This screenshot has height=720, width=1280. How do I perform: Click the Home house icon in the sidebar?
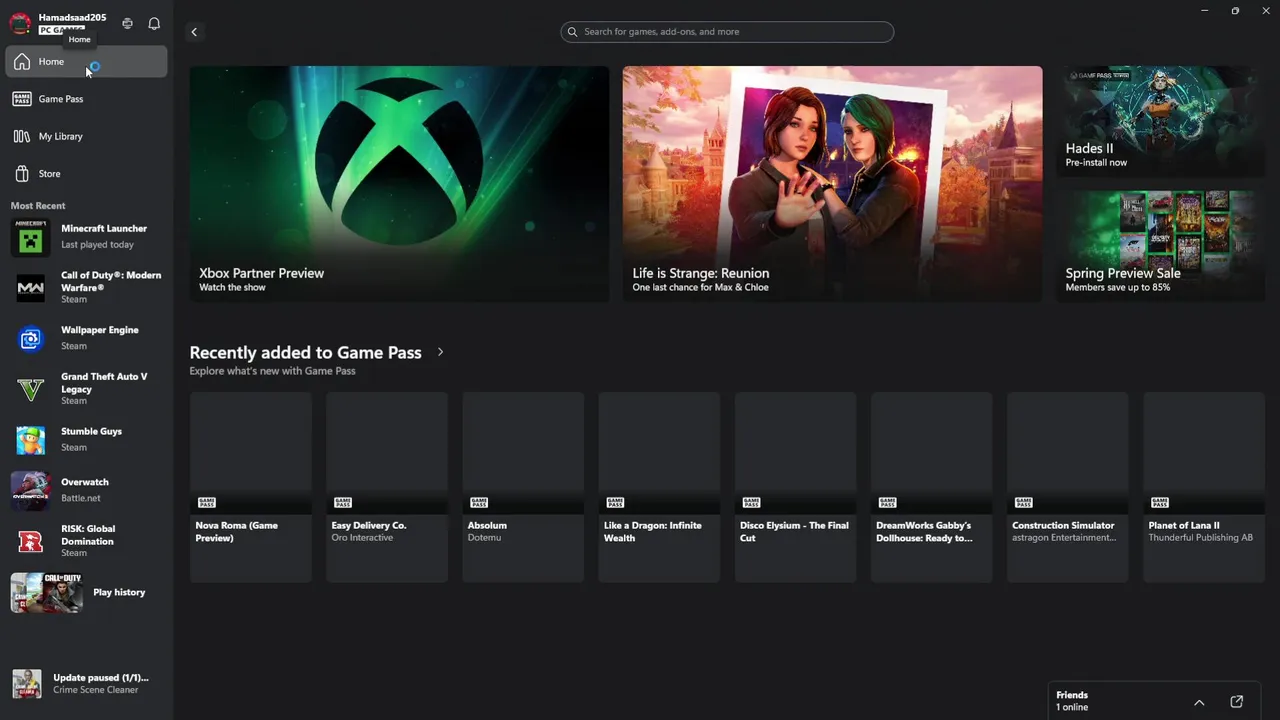[x=22, y=62]
